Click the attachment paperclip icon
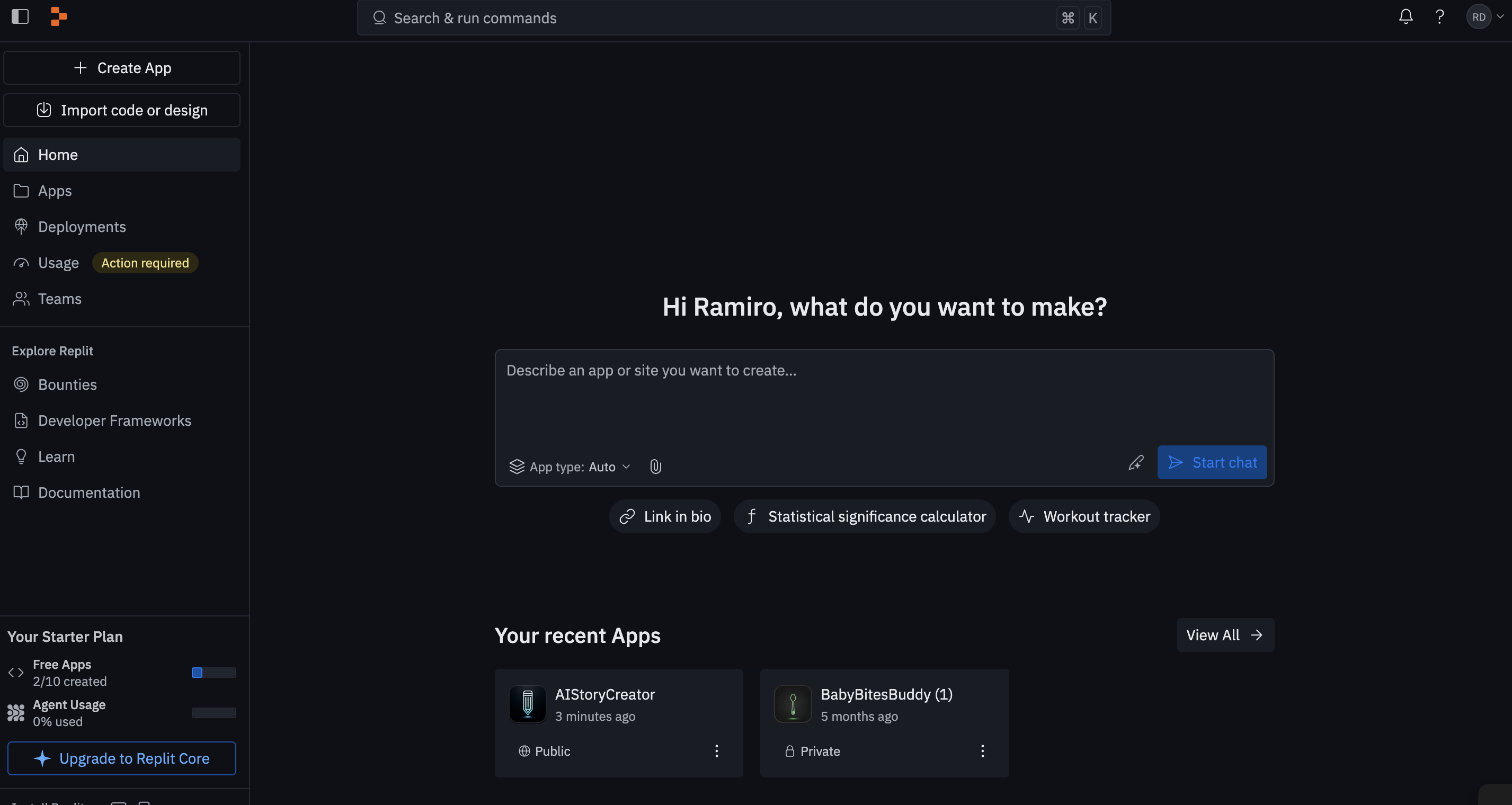1512x805 pixels. point(656,467)
